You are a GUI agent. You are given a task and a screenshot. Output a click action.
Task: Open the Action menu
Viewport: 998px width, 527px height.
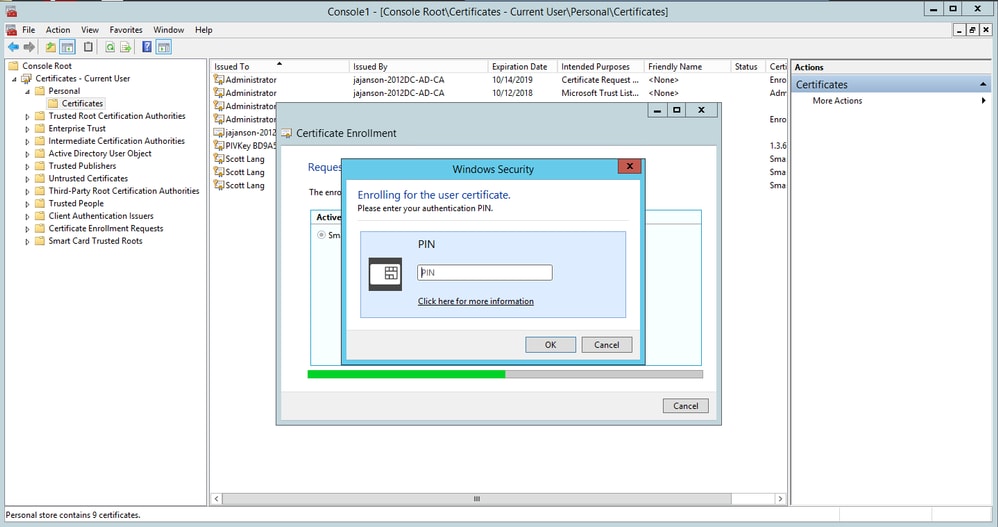(x=58, y=30)
